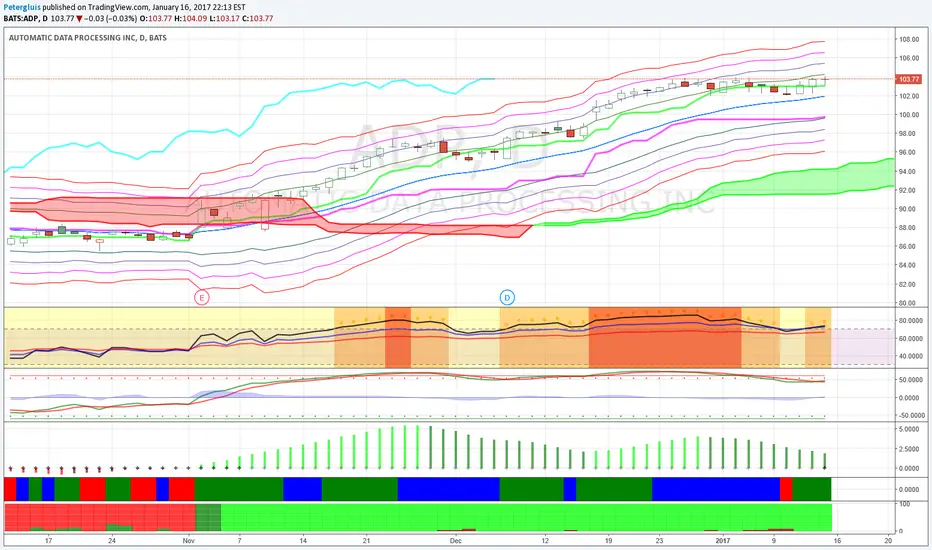Click the −0.03 (−0.03%) change text
This screenshot has width=932, height=550.
pyautogui.click(x=110, y=18)
